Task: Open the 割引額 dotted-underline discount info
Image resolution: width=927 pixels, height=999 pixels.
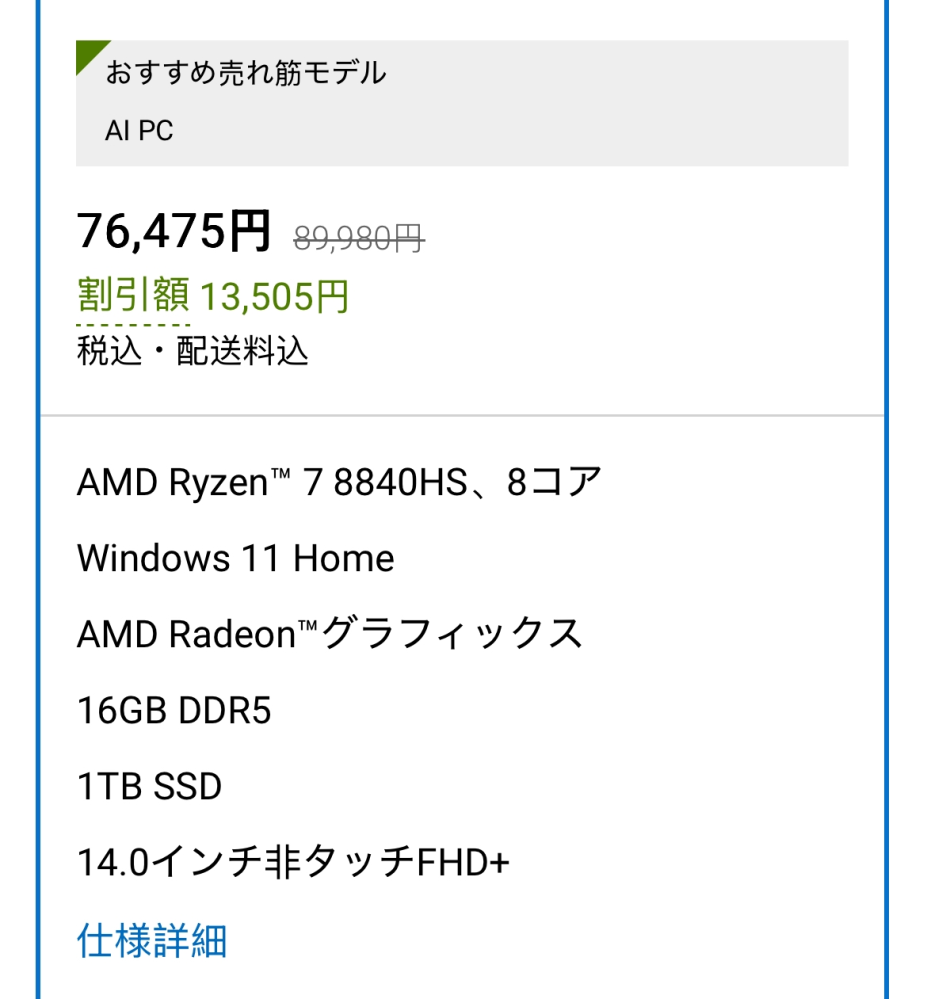Action: [133, 297]
